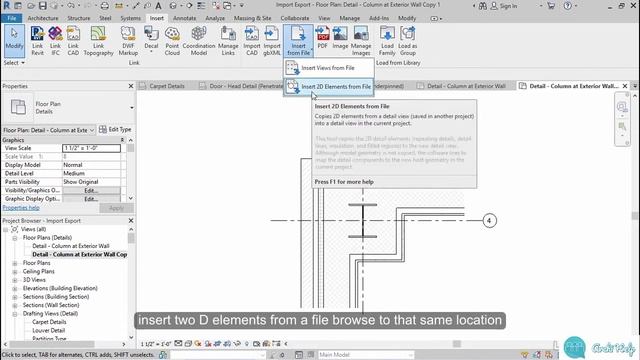Close the Properties panel

click(131, 86)
